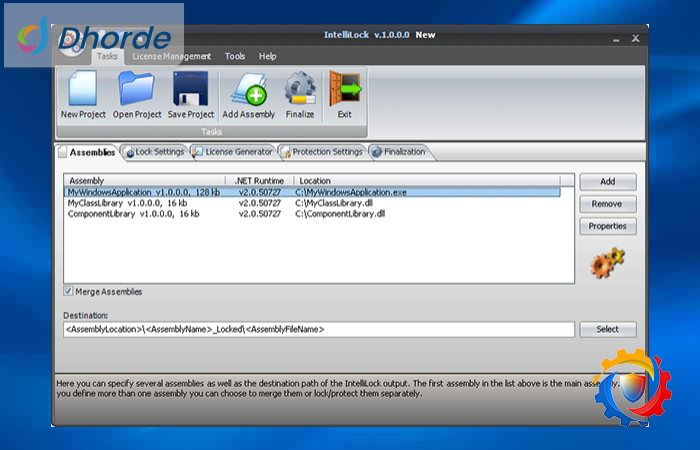Viewport: 700px width, 450px height.
Task: Switch to the Lock Settings tab
Action: point(154,152)
